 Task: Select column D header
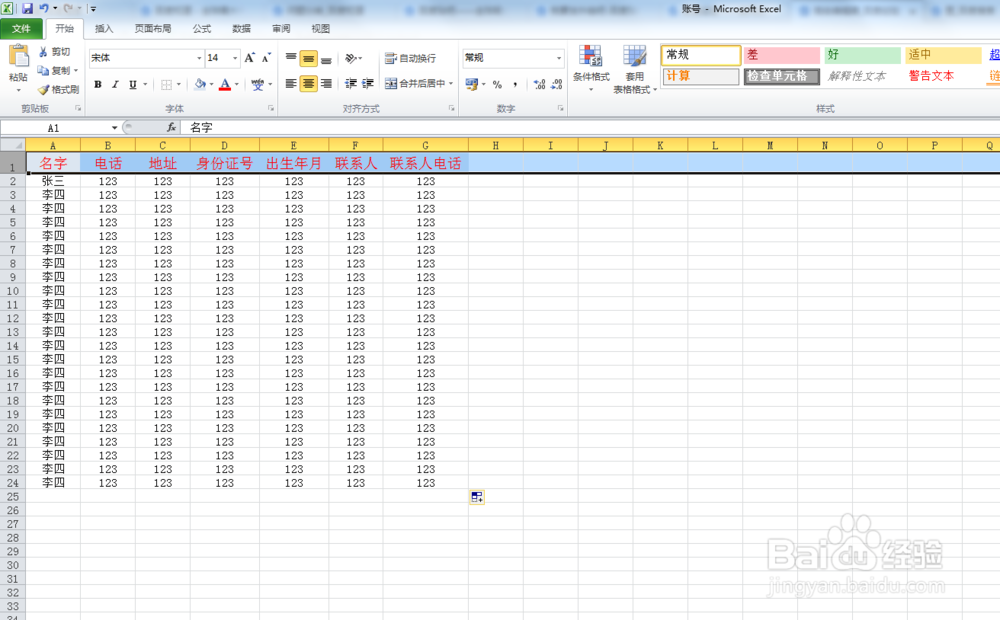point(224,145)
